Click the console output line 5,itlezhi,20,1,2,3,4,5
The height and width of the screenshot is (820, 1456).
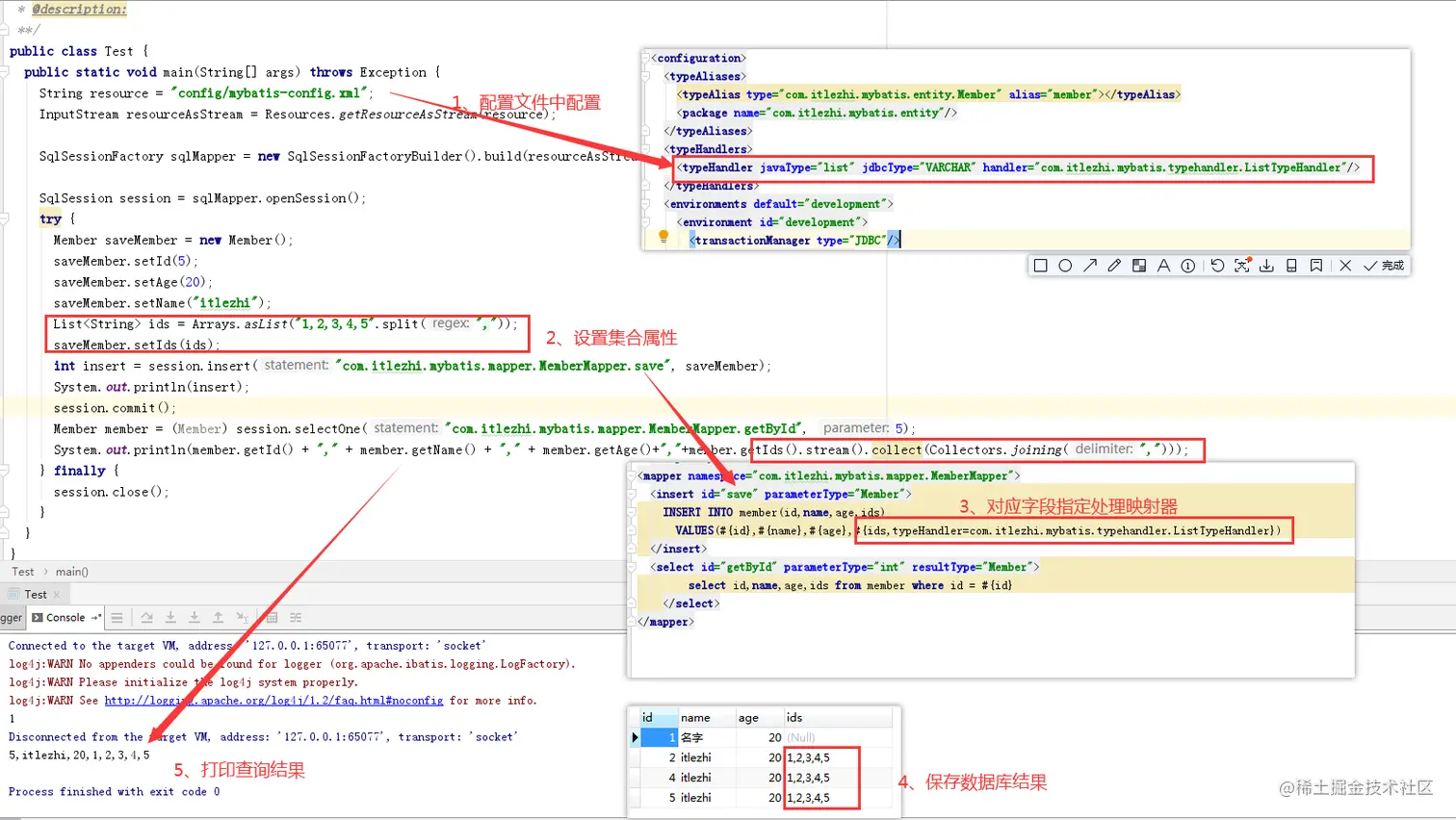(79, 756)
